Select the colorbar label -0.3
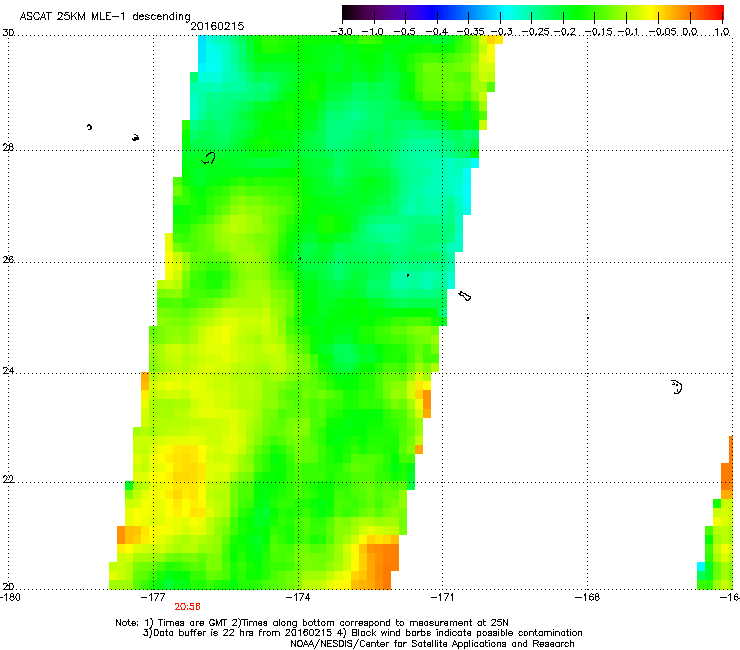 pyautogui.click(x=502, y=32)
